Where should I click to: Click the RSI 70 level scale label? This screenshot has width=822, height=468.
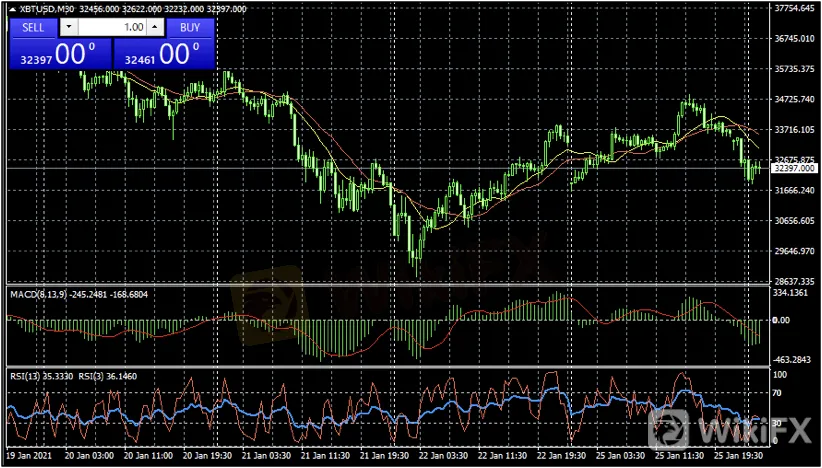click(x=780, y=395)
